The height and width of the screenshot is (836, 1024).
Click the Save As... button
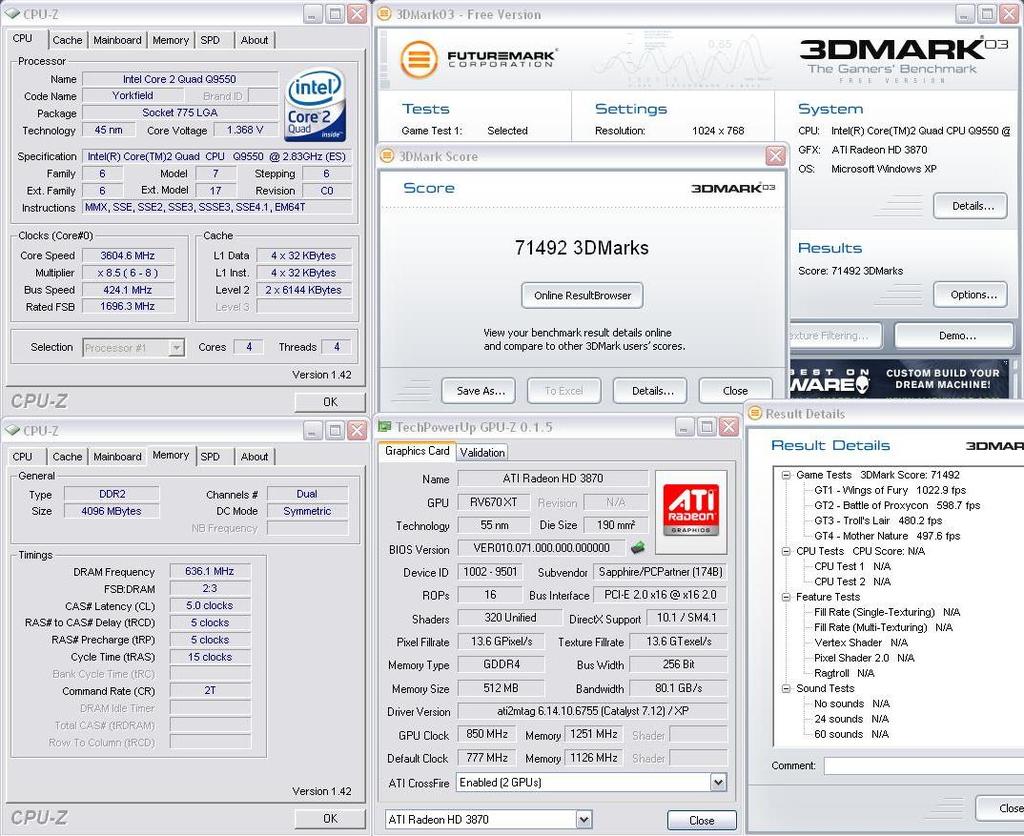(x=479, y=391)
